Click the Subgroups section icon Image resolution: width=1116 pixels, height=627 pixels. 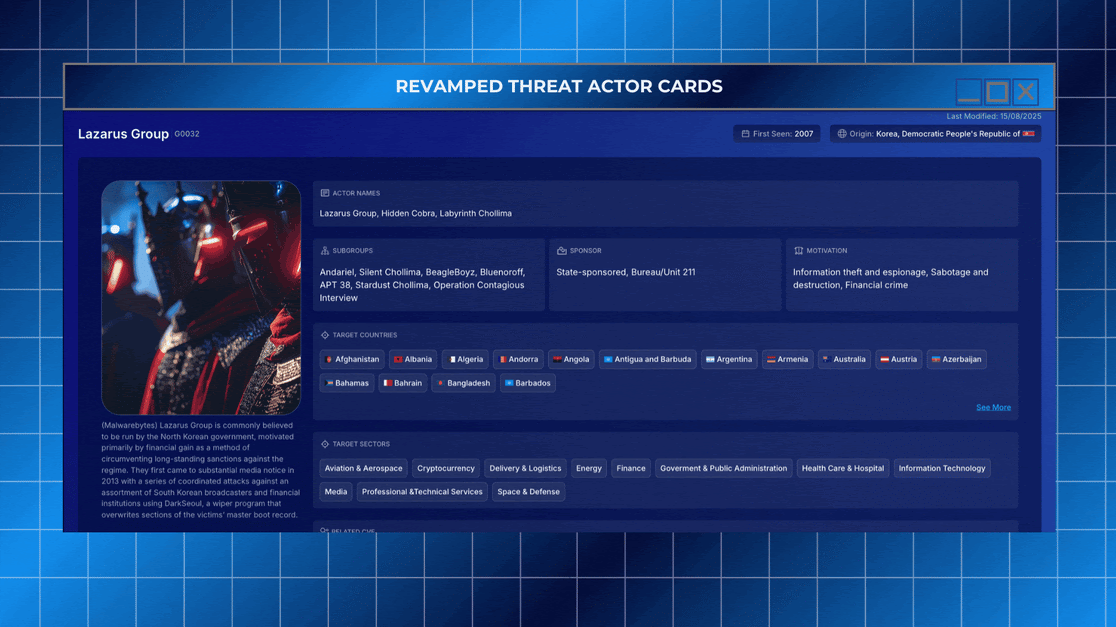[325, 251]
